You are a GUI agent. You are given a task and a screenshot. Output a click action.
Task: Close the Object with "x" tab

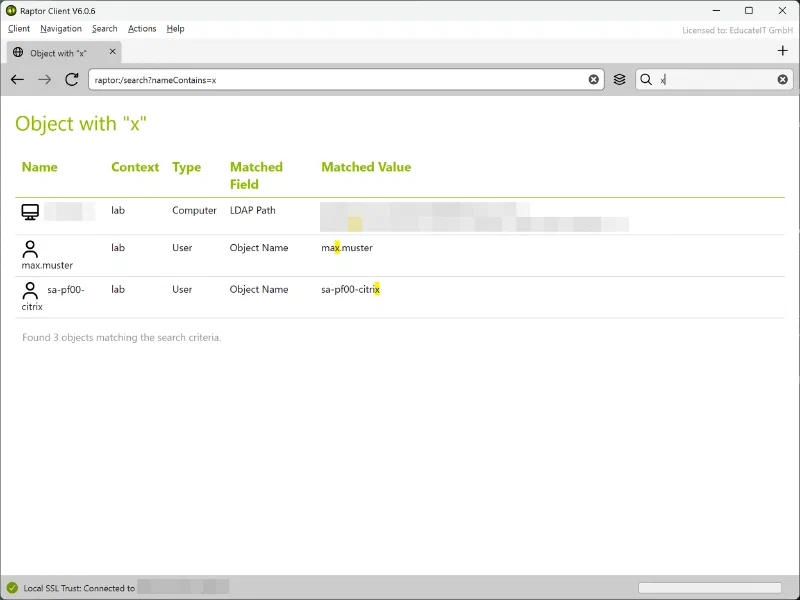click(x=112, y=52)
